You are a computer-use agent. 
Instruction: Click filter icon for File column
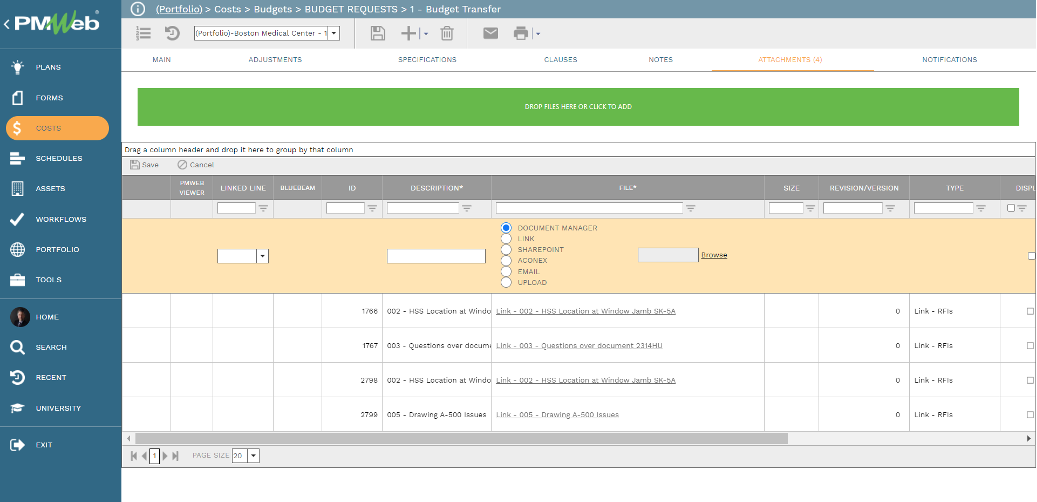pos(690,208)
